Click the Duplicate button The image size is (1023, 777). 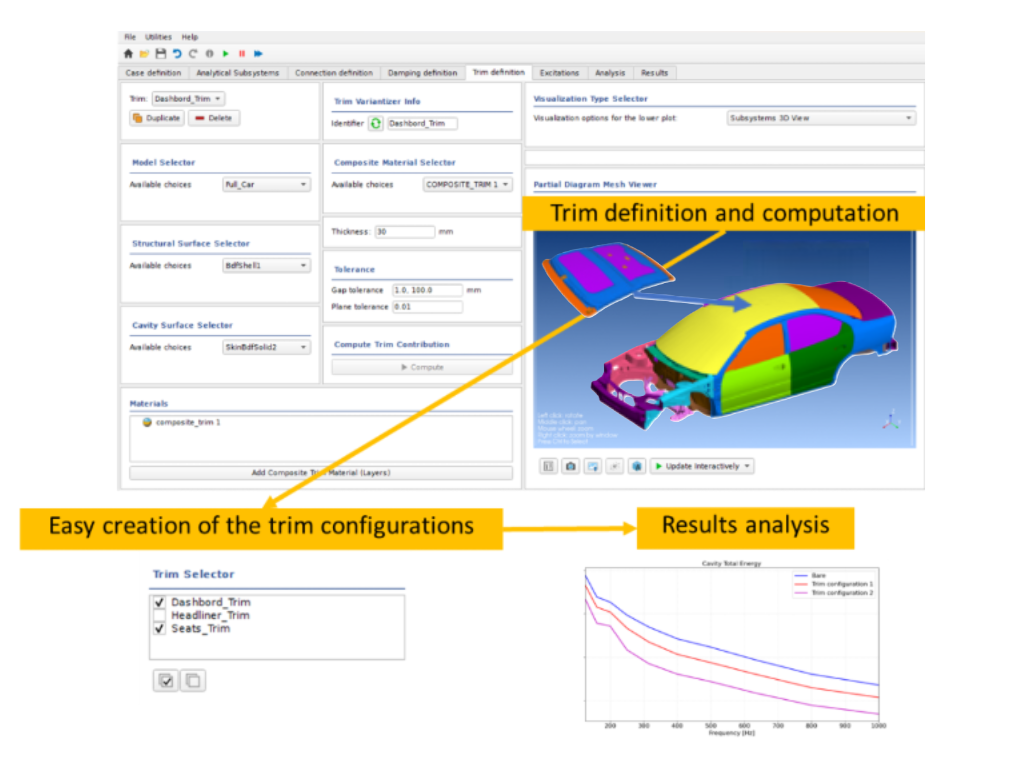157,118
